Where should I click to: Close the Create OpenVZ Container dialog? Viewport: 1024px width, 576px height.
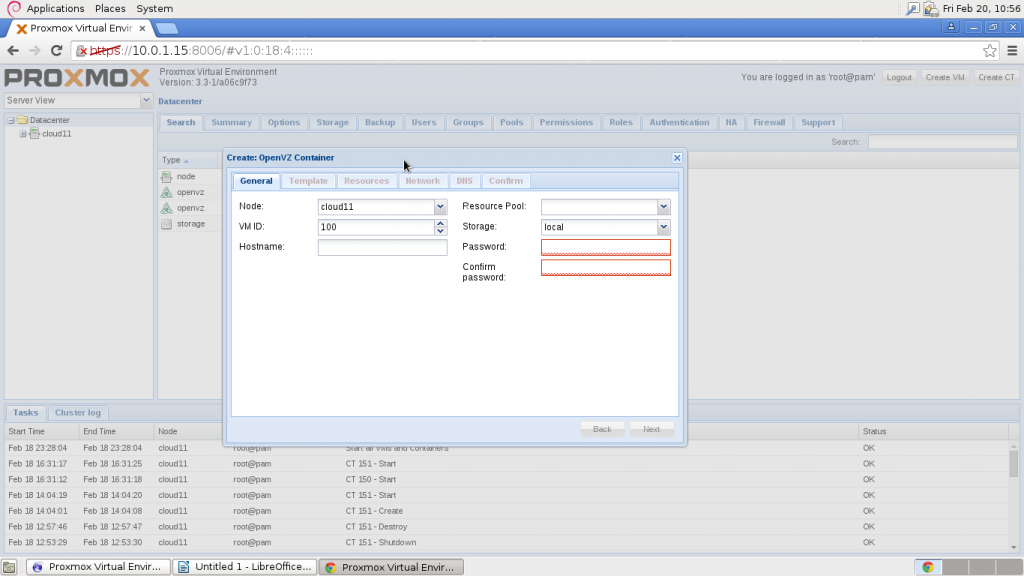[677, 157]
